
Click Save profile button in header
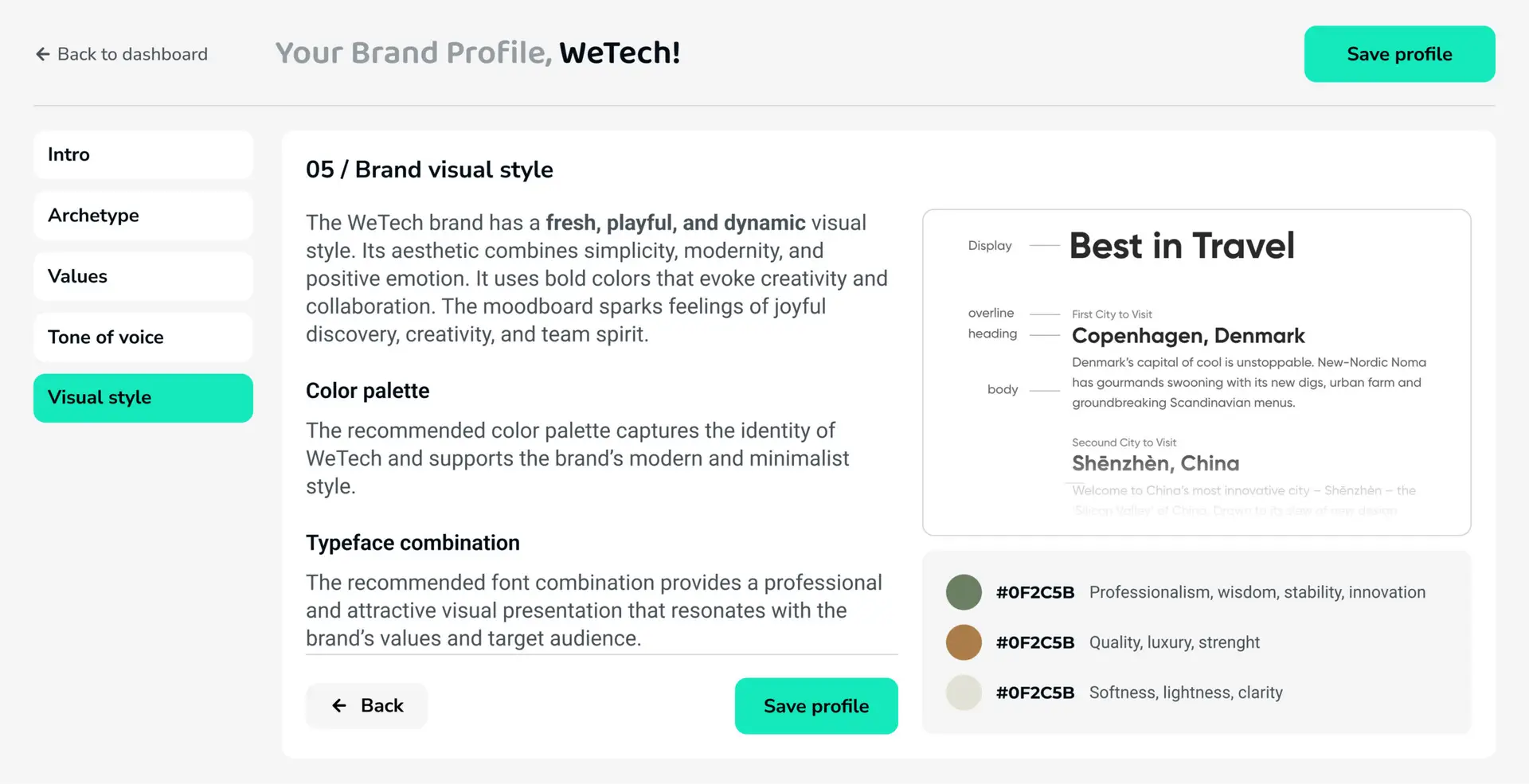click(x=1399, y=54)
